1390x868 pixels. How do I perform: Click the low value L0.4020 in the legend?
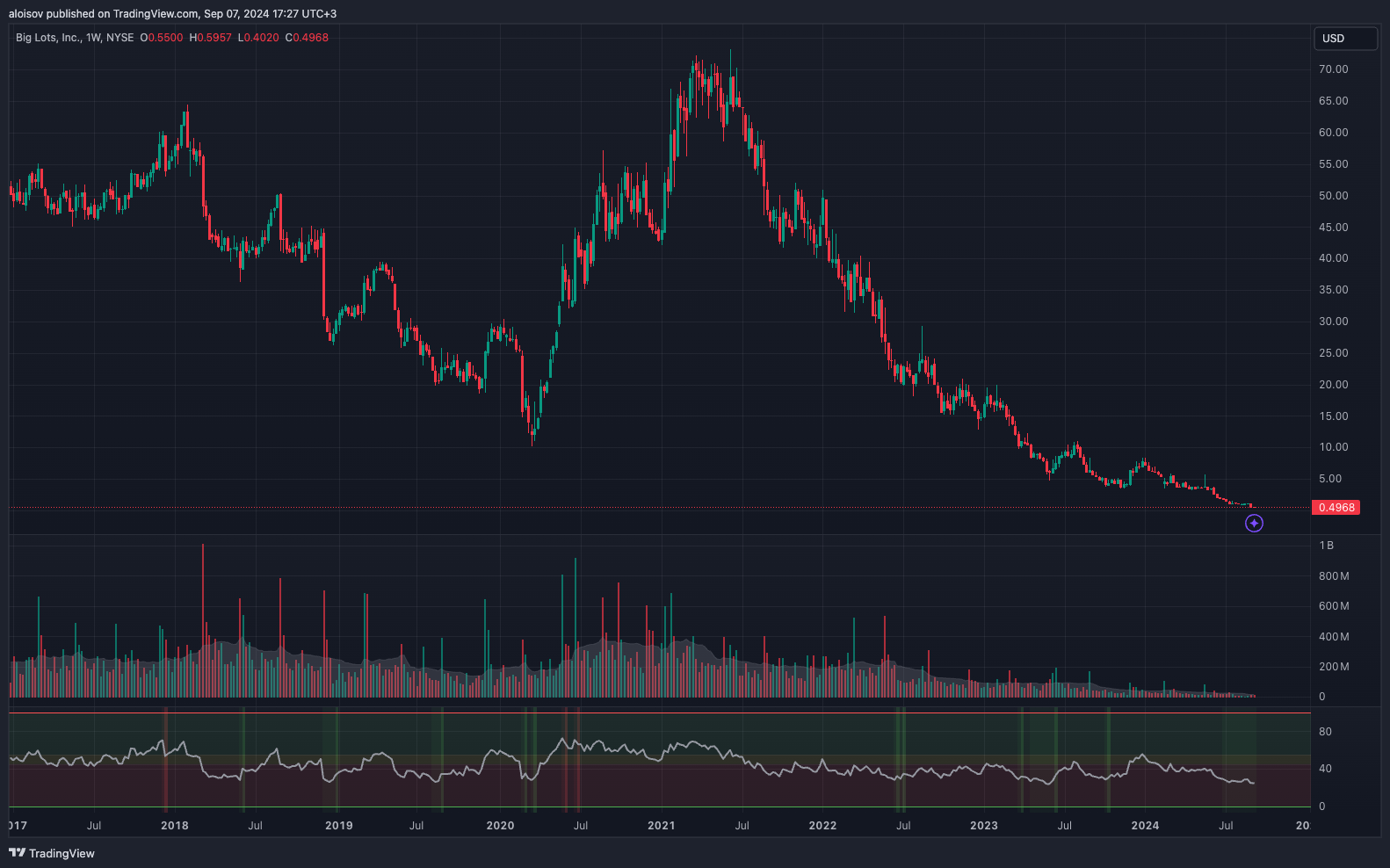(258, 38)
